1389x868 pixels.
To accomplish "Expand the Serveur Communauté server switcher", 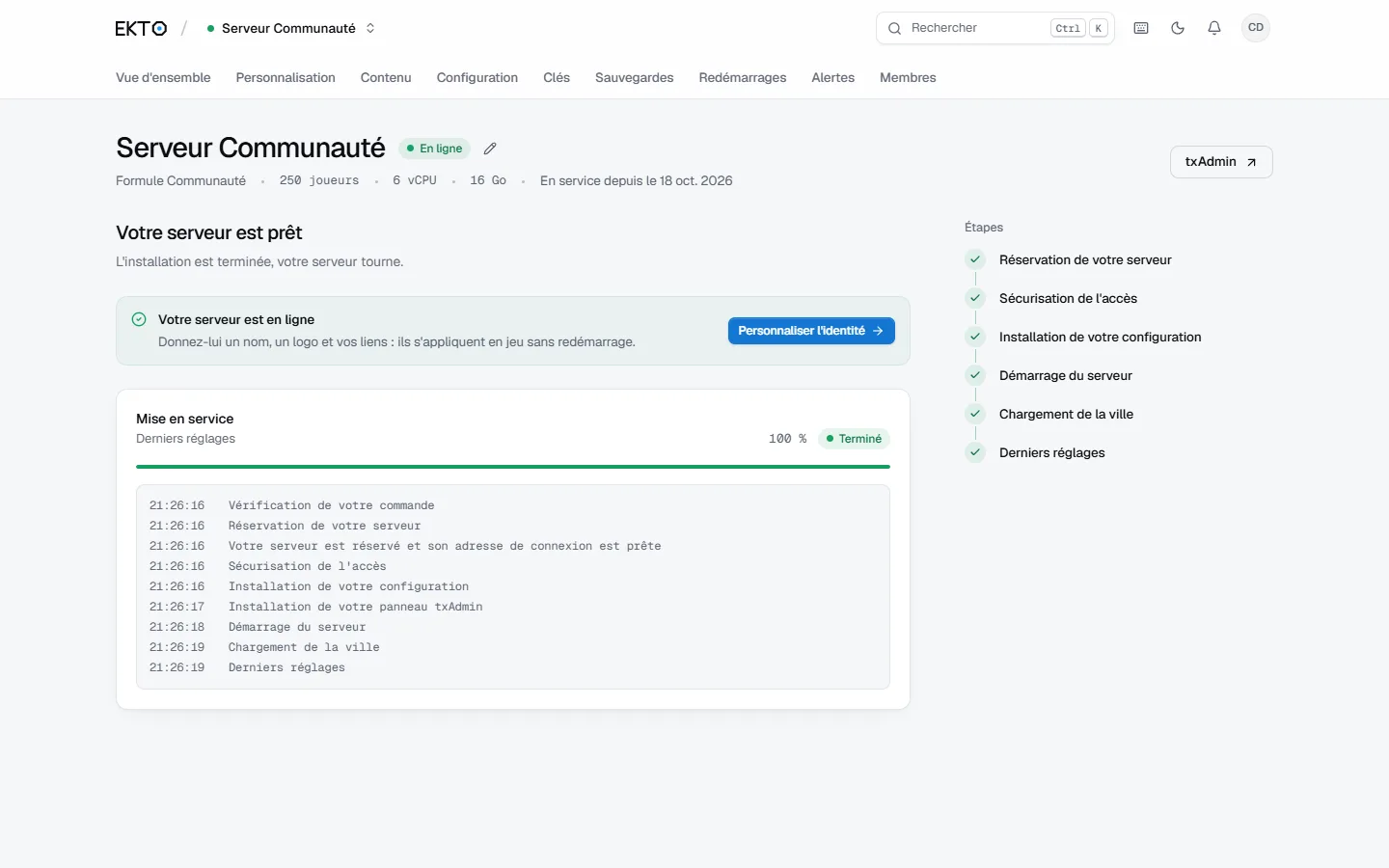I will (x=291, y=28).
